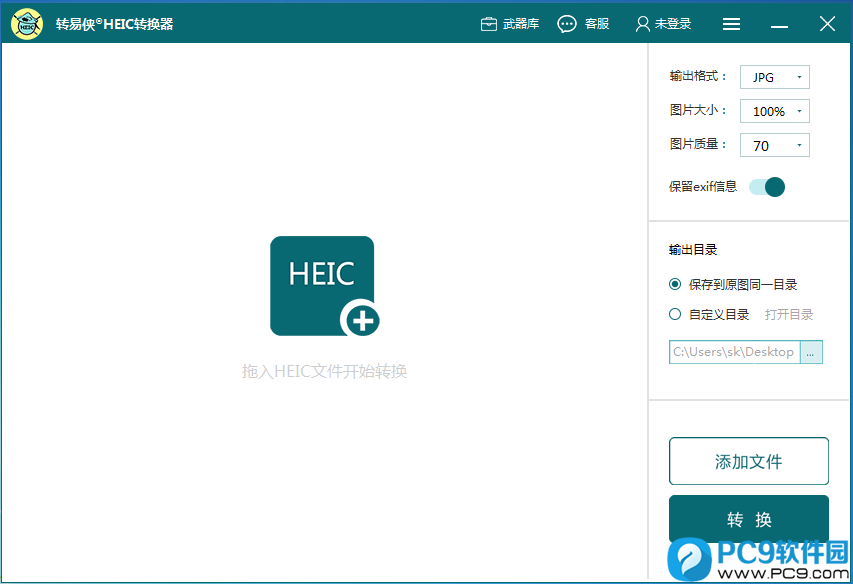Close the HEIC converter window
The width and height of the screenshot is (853, 584).
click(x=827, y=24)
